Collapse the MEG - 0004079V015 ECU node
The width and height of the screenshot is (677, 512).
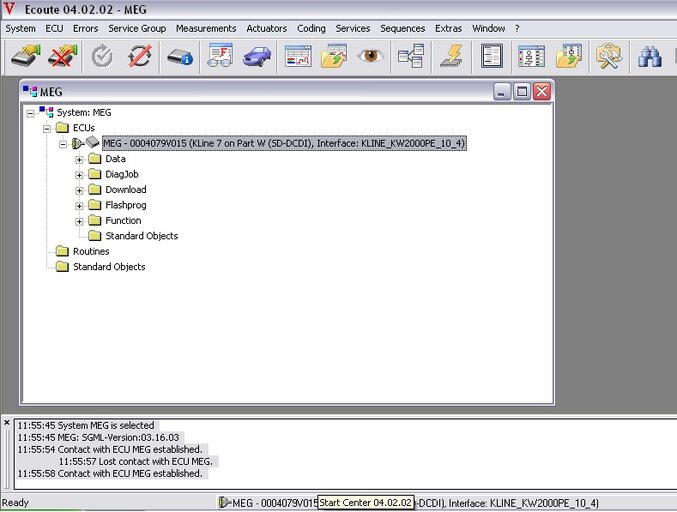click(63, 144)
